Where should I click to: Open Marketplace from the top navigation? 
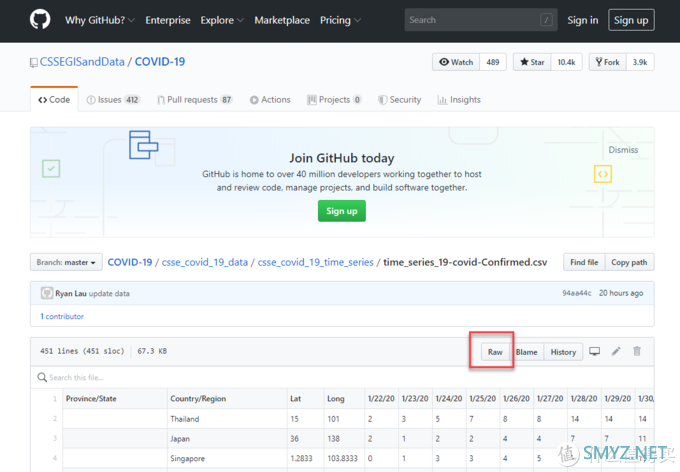[282, 20]
